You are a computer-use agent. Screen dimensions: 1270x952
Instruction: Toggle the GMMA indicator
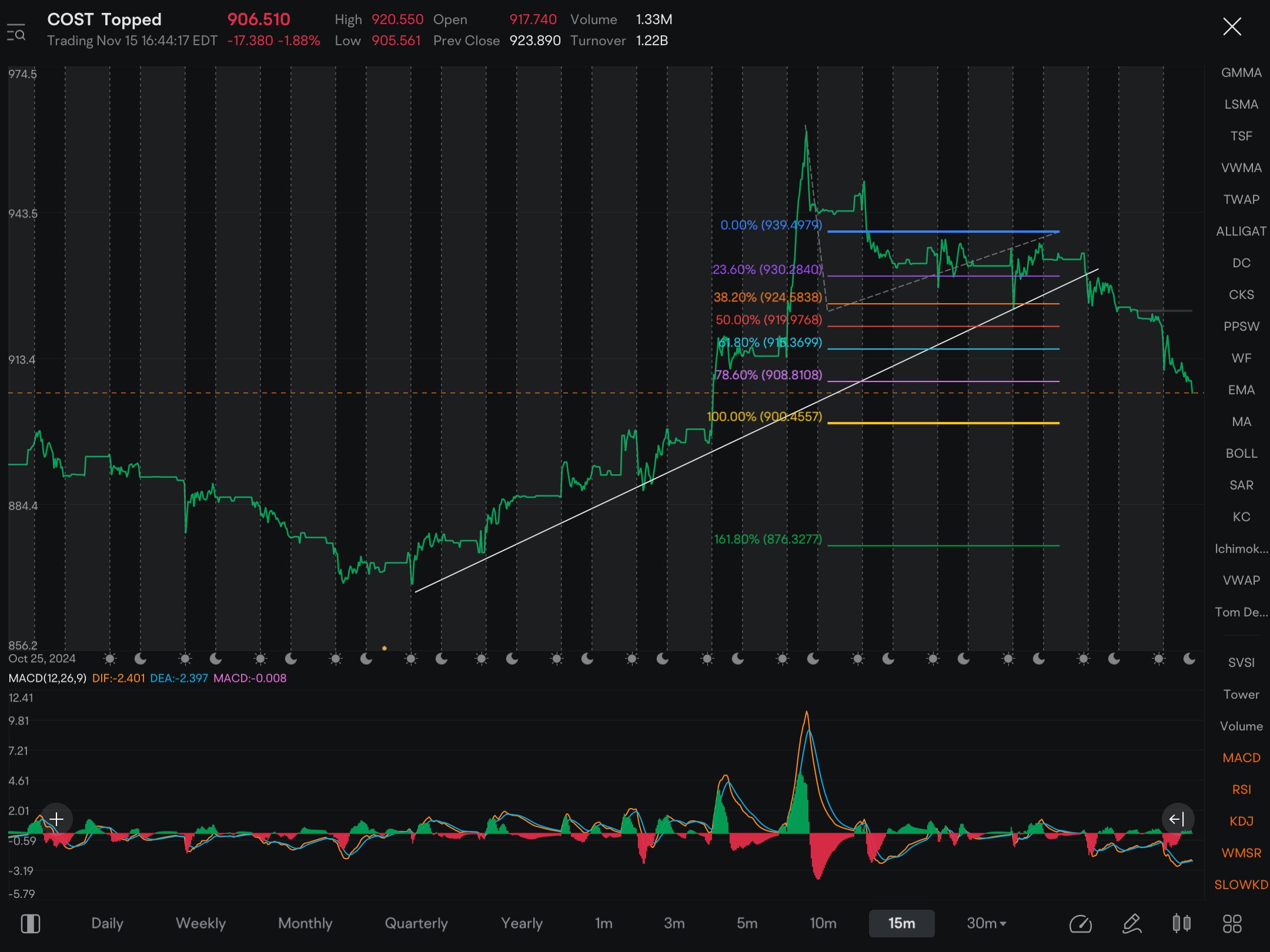(1241, 73)
